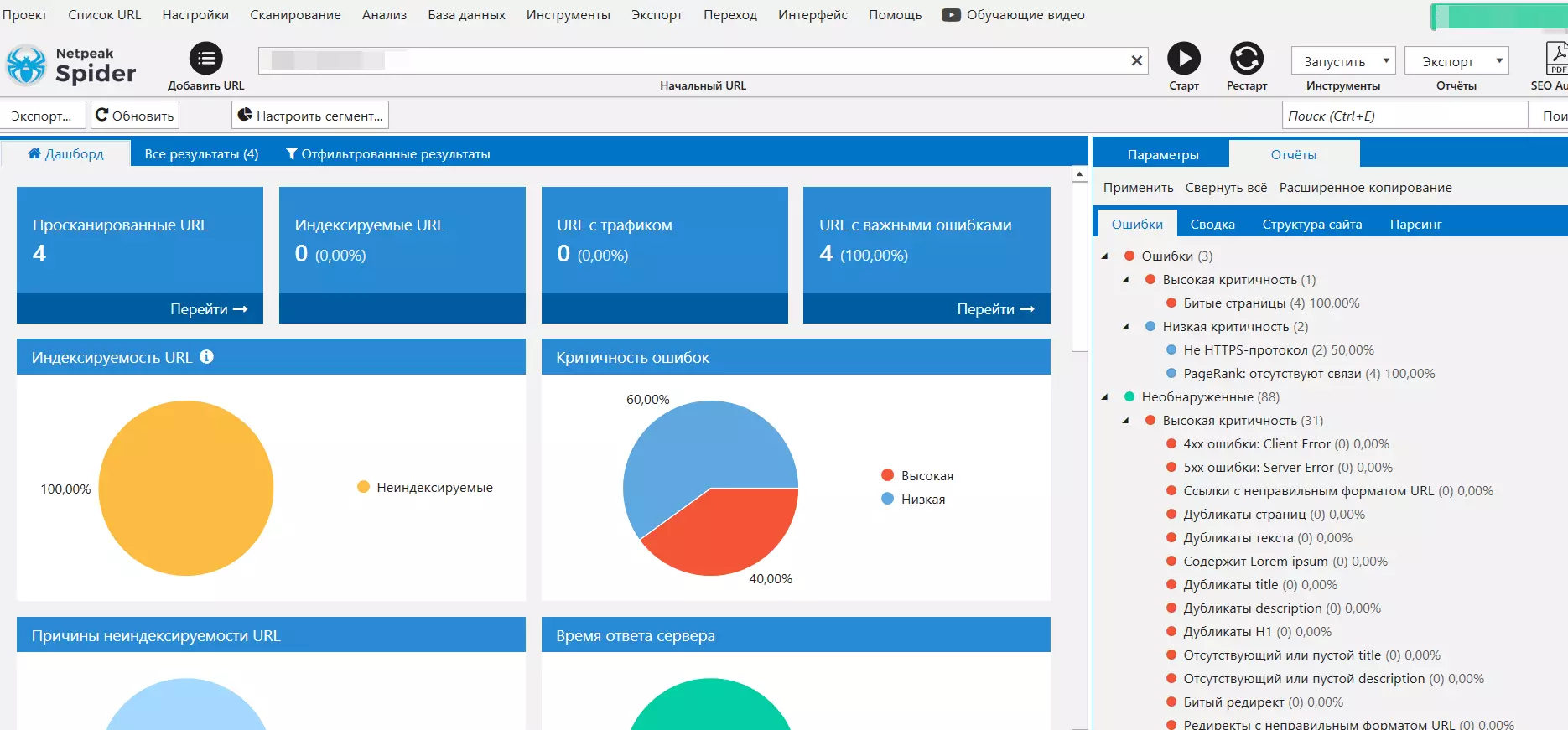Open the Все результаты (4) tab
The image size is (1568, 730).
(x=201, y=154)
